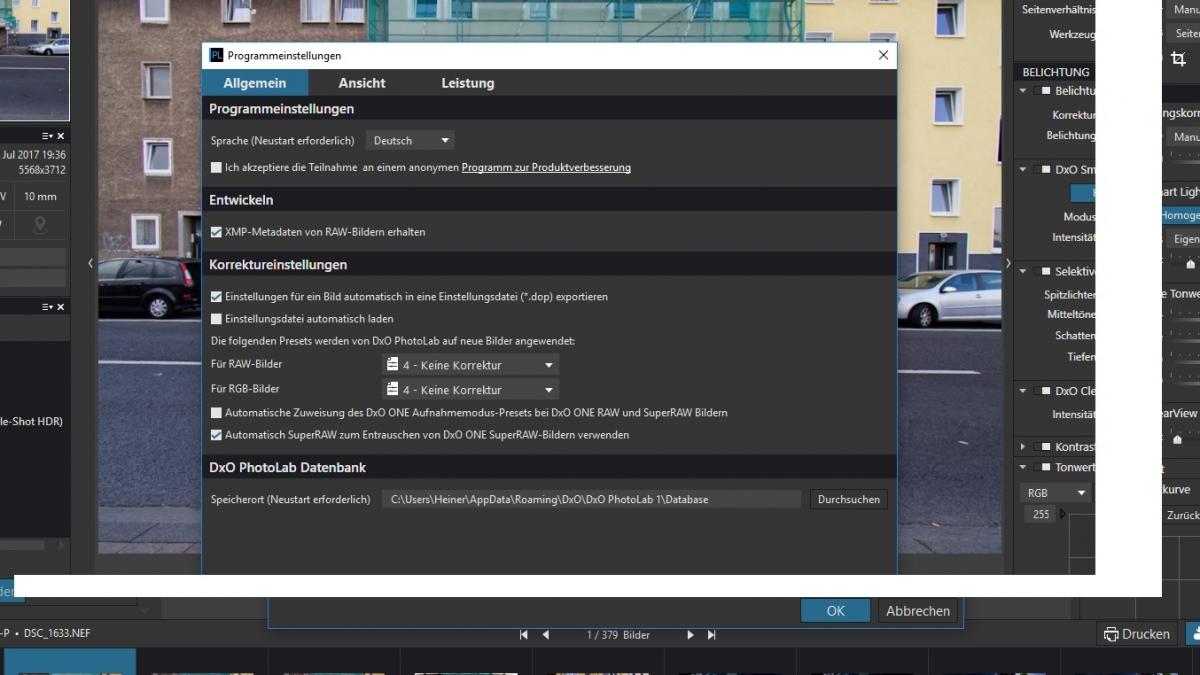Click preset icon in Für RGB-Bilder dropdown

pos(393,390)
